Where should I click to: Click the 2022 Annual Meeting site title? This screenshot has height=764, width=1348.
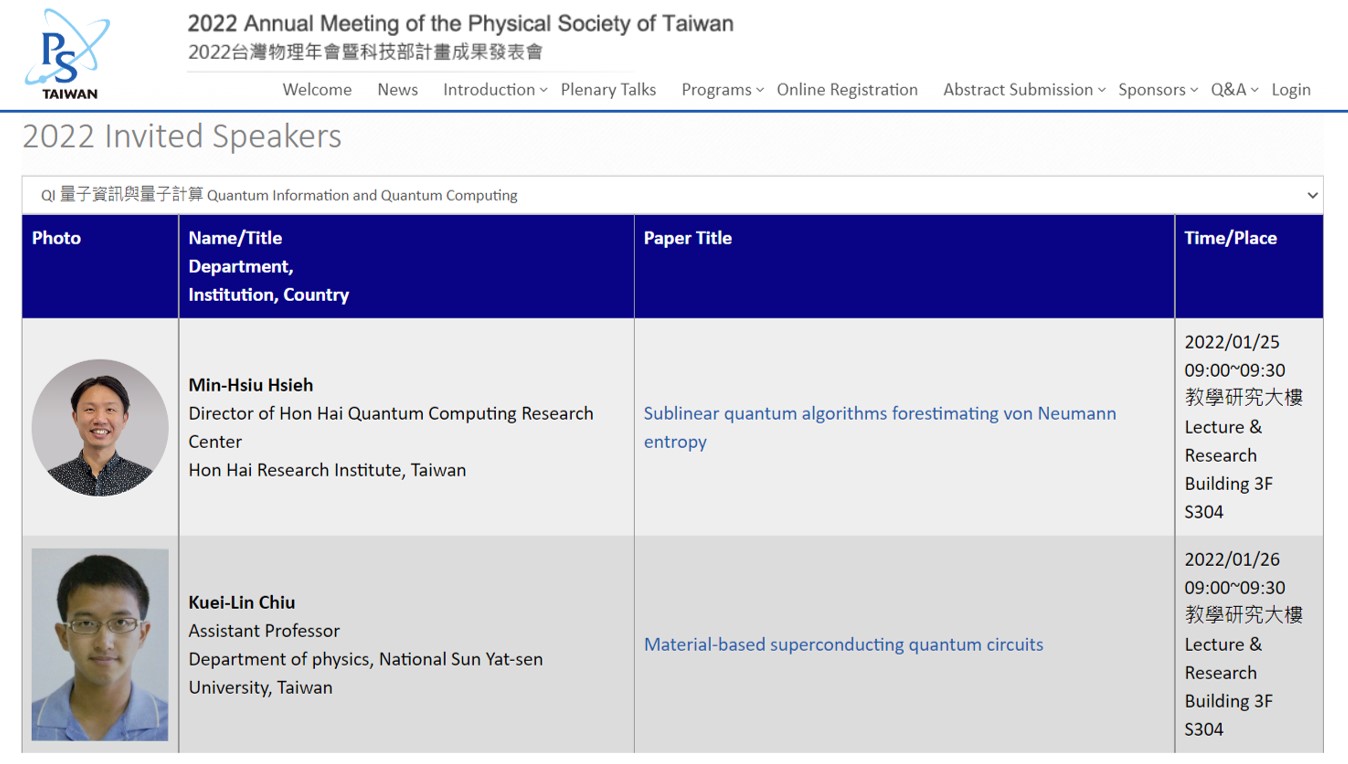coord(460,24)
